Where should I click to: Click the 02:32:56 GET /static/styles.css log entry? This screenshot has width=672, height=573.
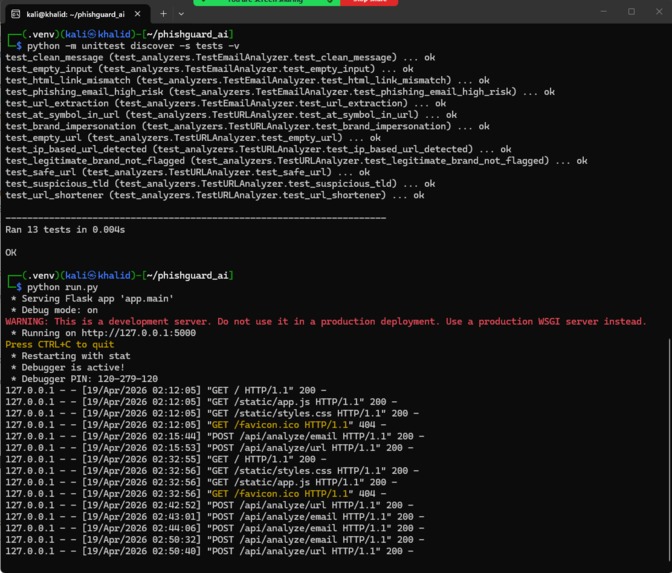tap(212, 471)
